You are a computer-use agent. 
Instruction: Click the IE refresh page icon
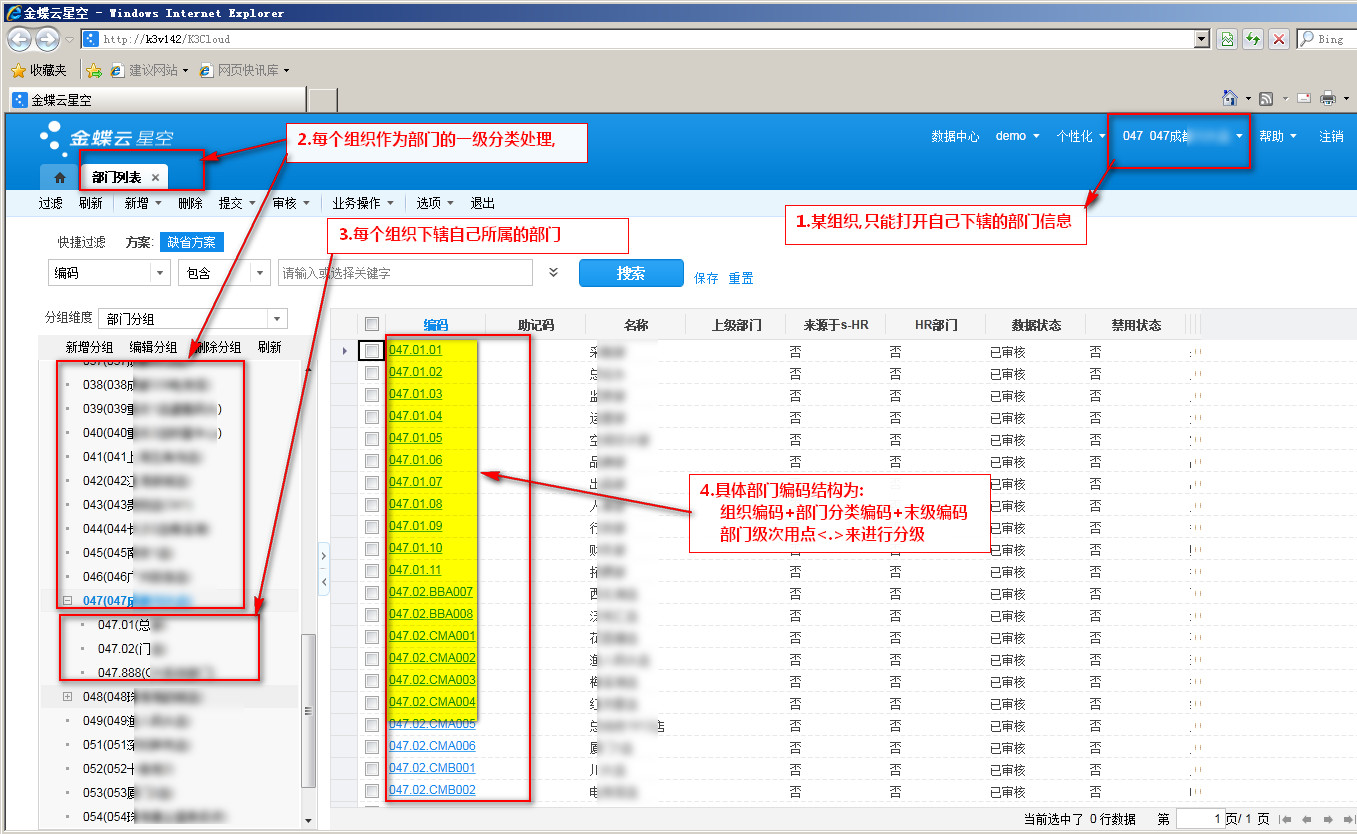1252,39
